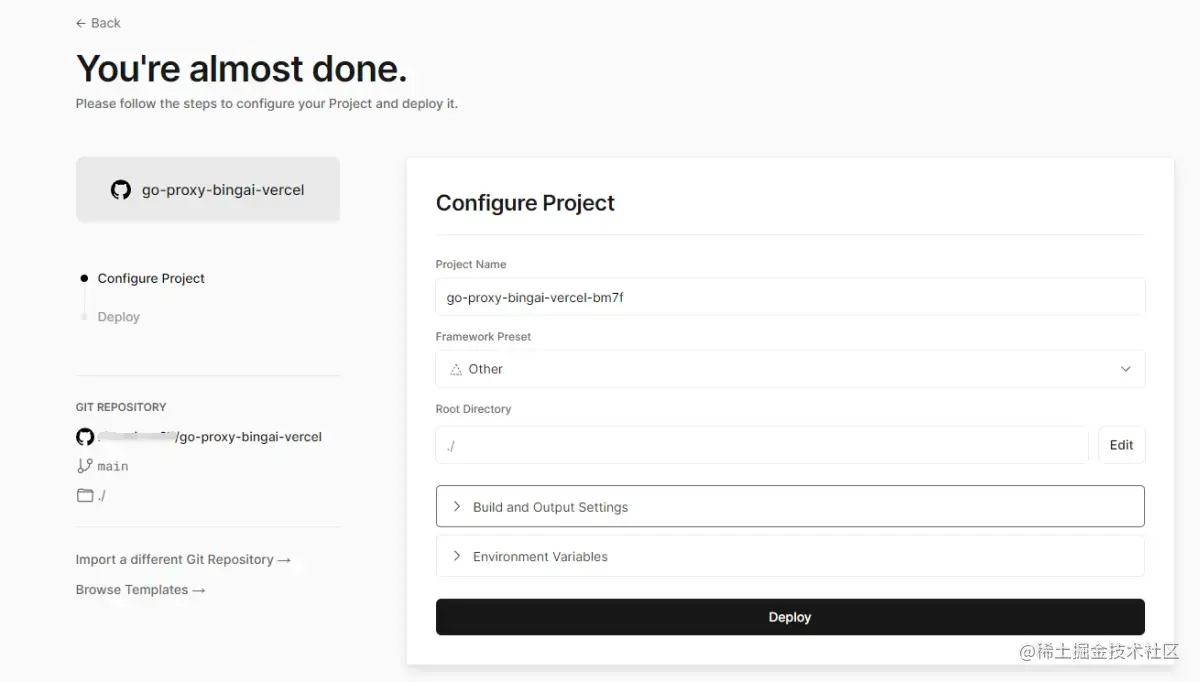
Task: Open the Framework Preset dropdown
Action: click(790, 369)
